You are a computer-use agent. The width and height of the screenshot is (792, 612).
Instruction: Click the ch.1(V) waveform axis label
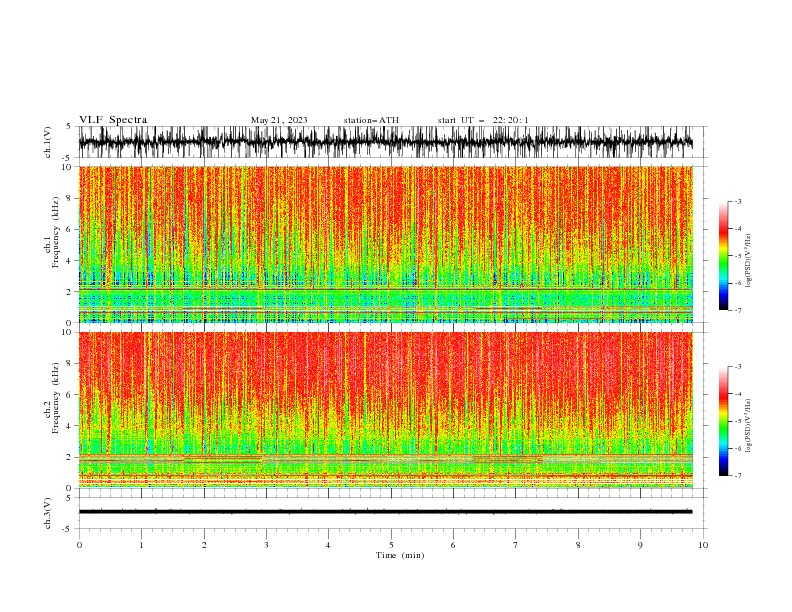pyautogui.click(x=48, y=142)
